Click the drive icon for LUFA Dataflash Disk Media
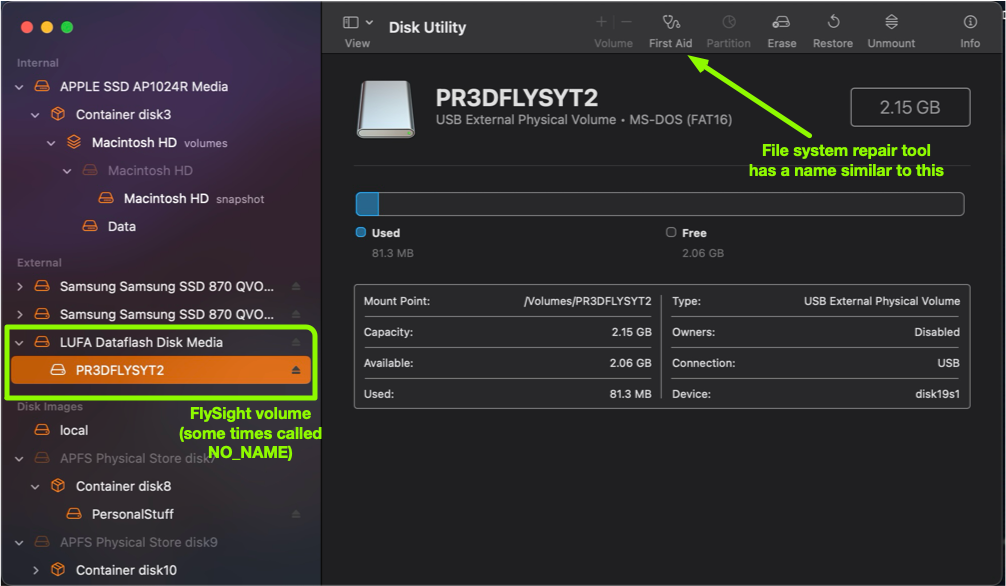1006x586 pixels. [42, 342]
